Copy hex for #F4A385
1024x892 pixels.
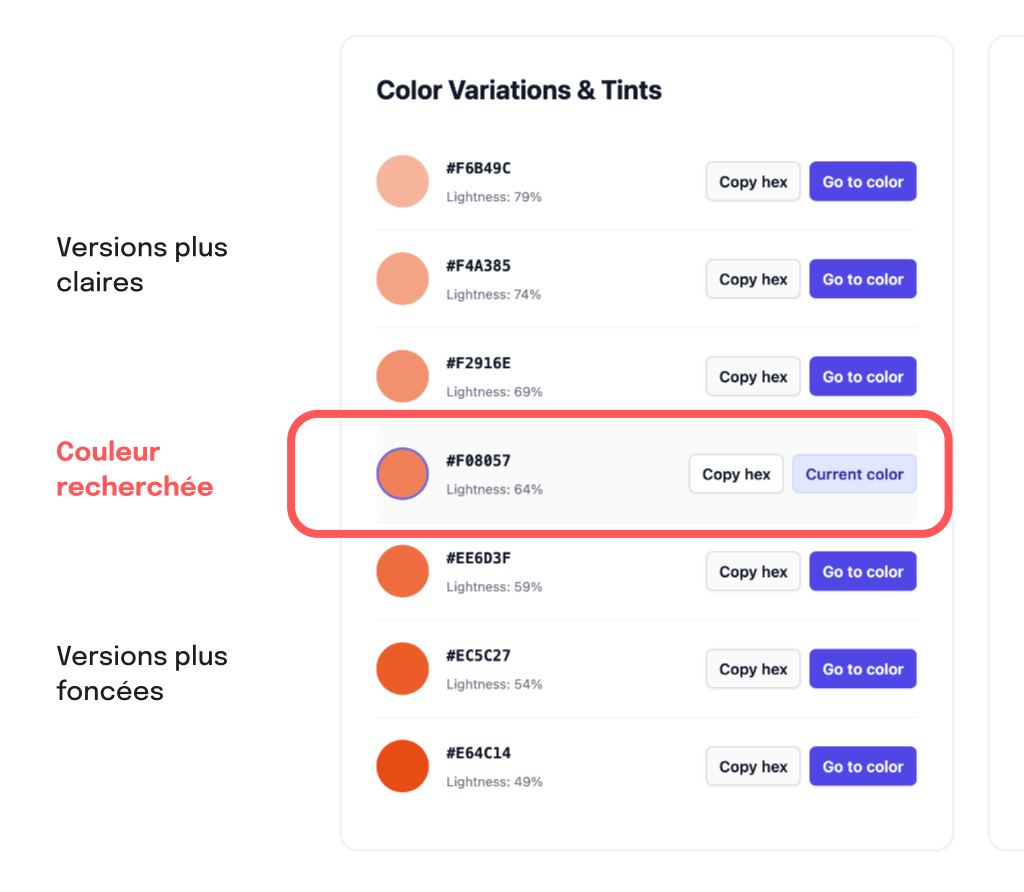point(752,279)
